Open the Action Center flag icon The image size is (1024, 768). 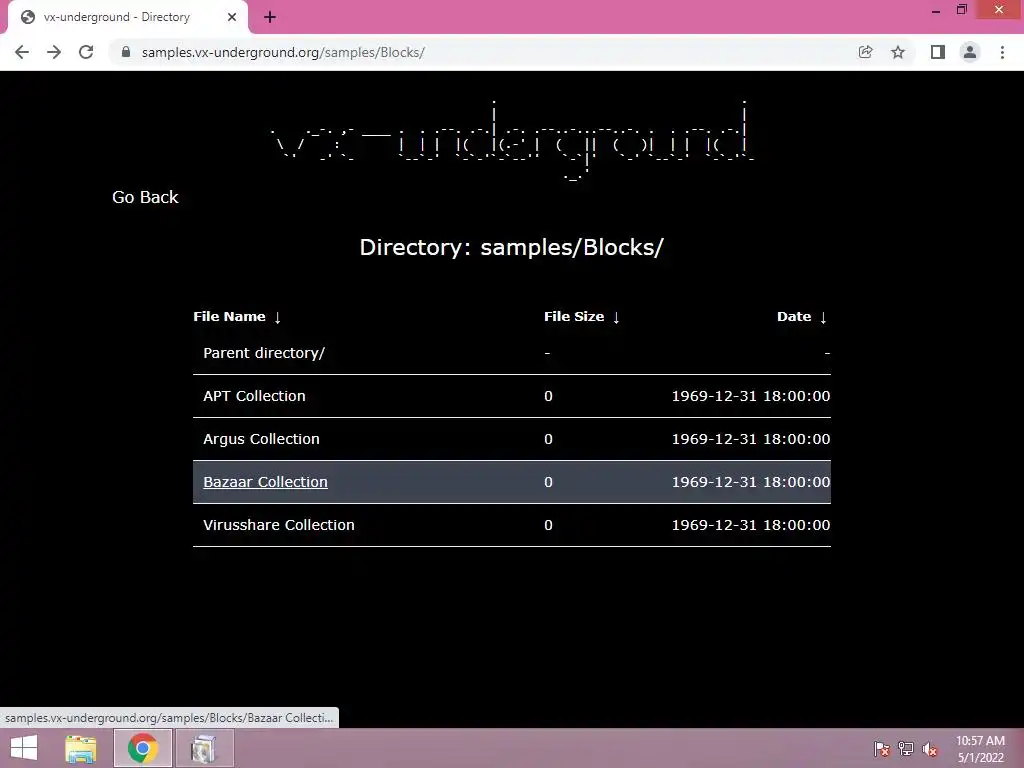tap(881, 748)
